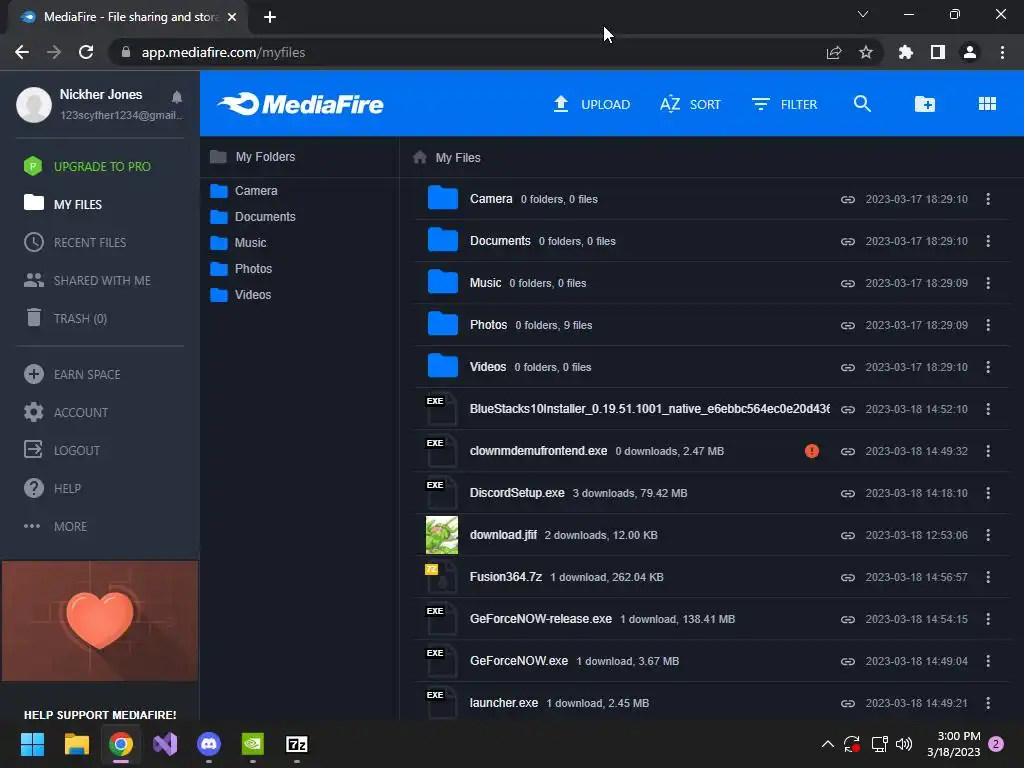
Task: Copy the share link icon for DiscordSetup.exe
Action: (x=848, y=494)
